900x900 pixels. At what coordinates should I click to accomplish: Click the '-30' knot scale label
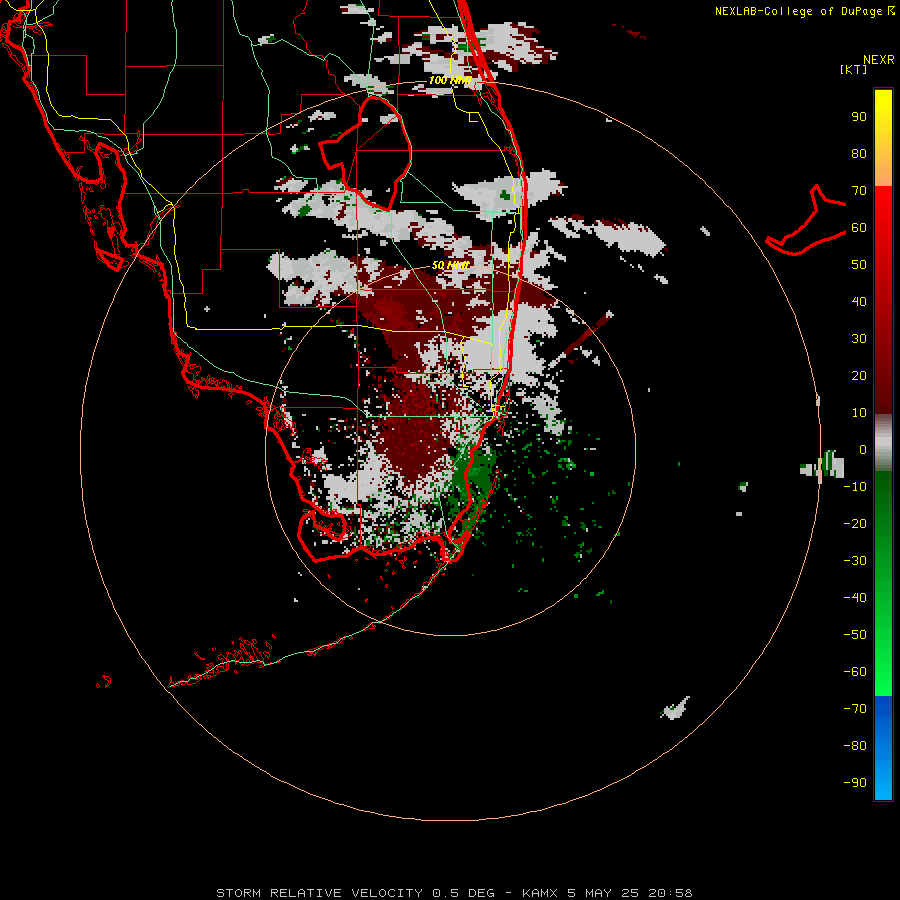(x=855, y=561)
